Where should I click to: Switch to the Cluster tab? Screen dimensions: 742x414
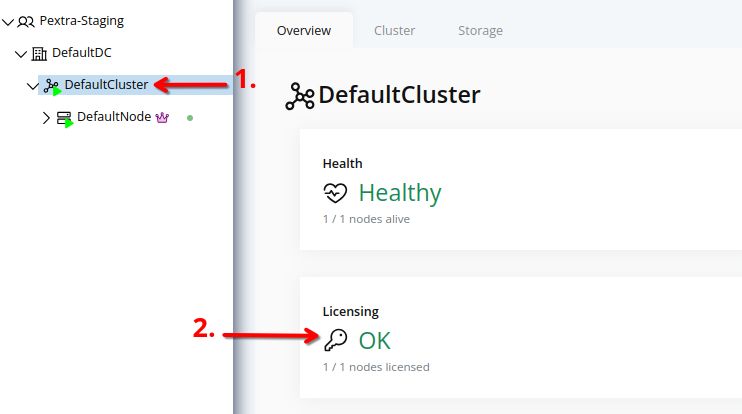394,31
